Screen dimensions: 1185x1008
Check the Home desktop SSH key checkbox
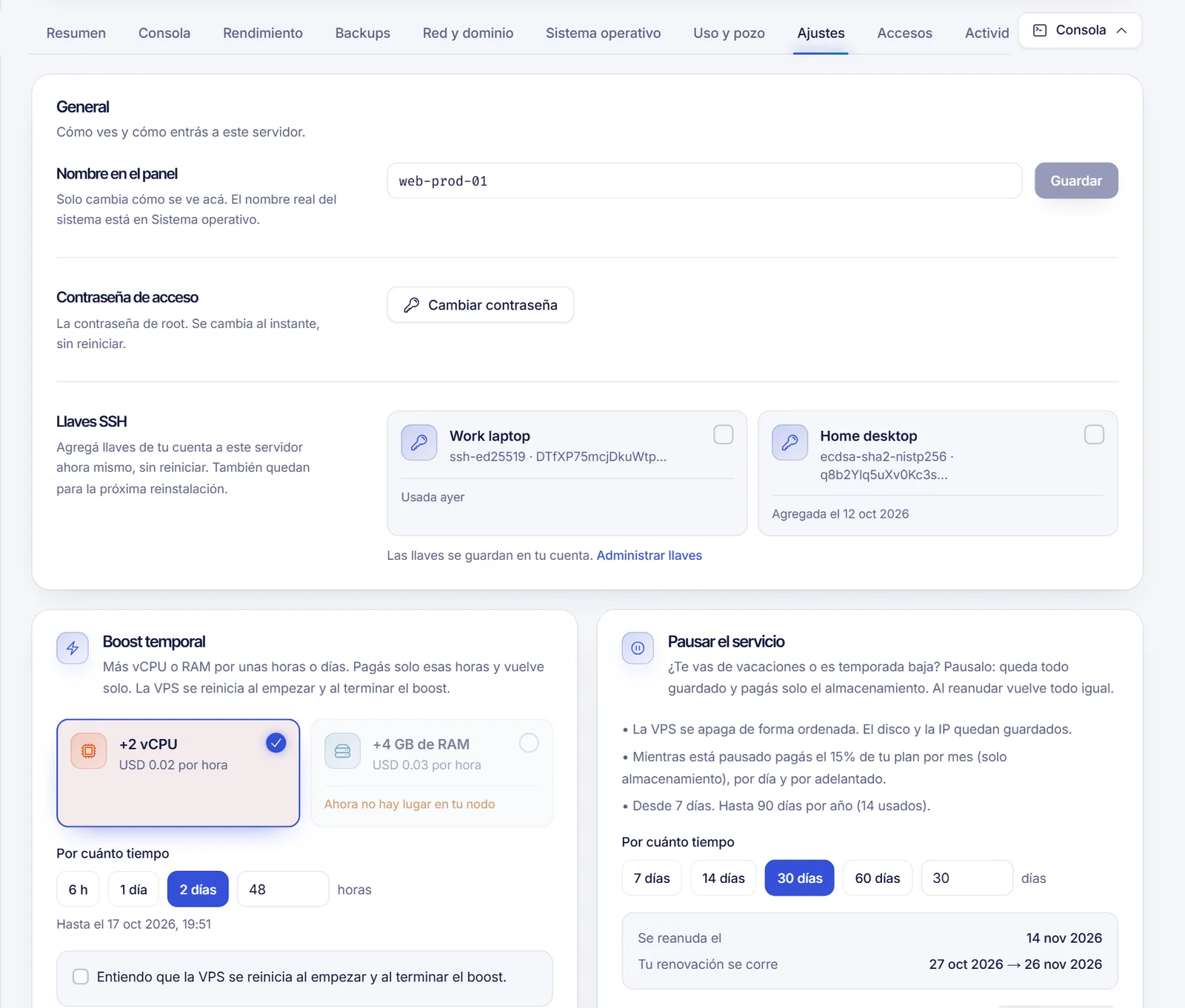tap(1094, 435)
